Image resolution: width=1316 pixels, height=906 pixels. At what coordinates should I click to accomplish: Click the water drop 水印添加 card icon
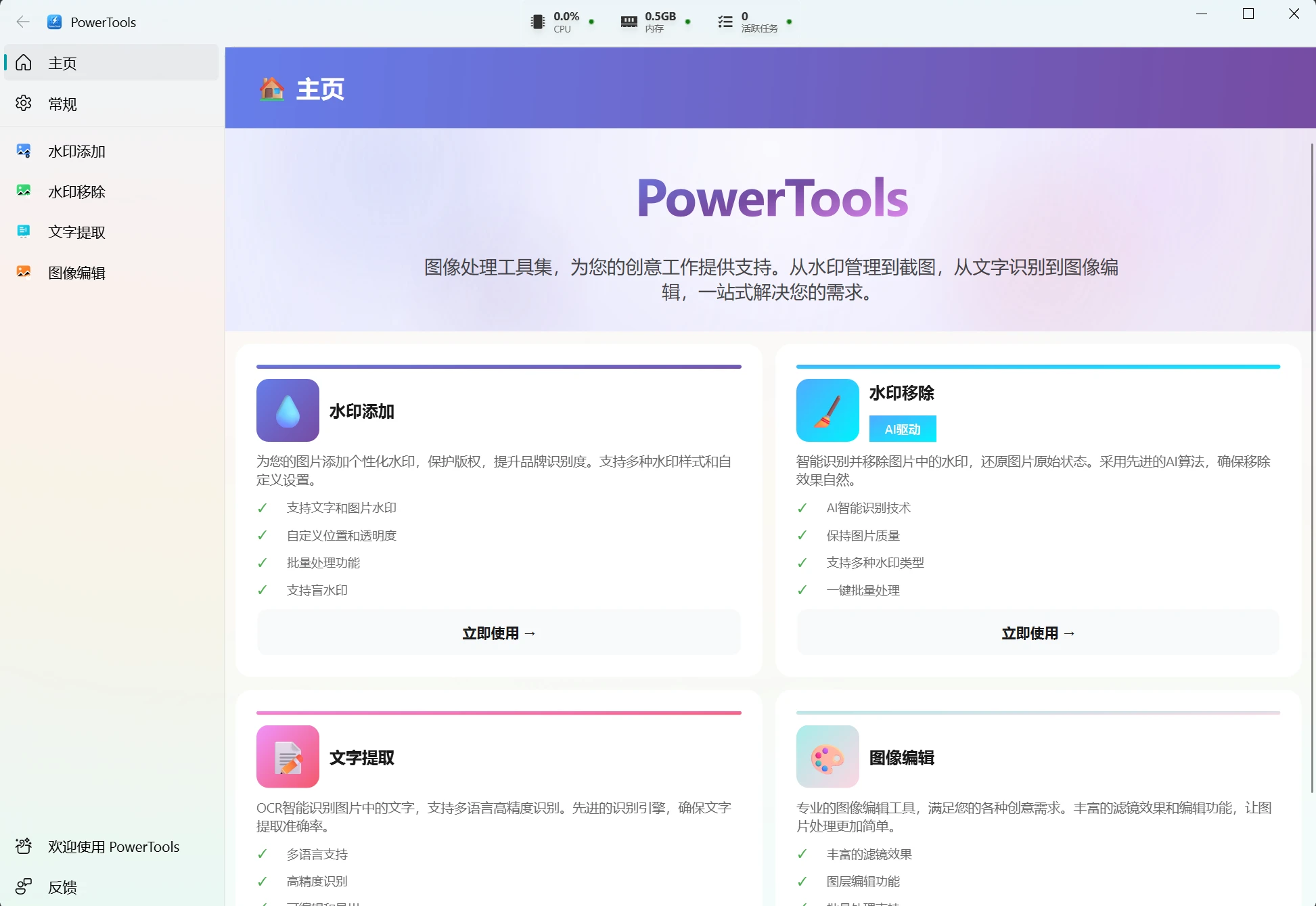288,410
